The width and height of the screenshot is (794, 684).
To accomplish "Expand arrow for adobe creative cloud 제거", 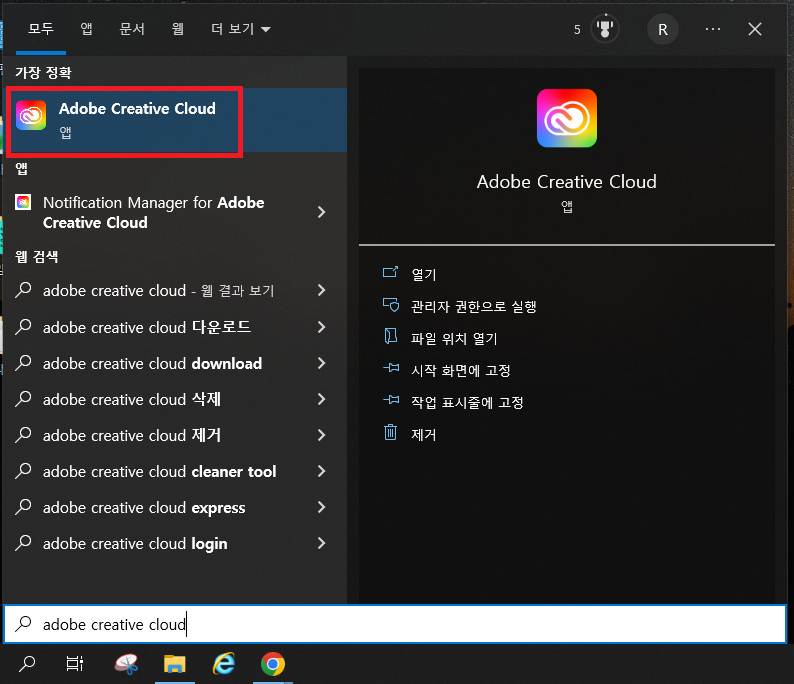I will [321, 435].
